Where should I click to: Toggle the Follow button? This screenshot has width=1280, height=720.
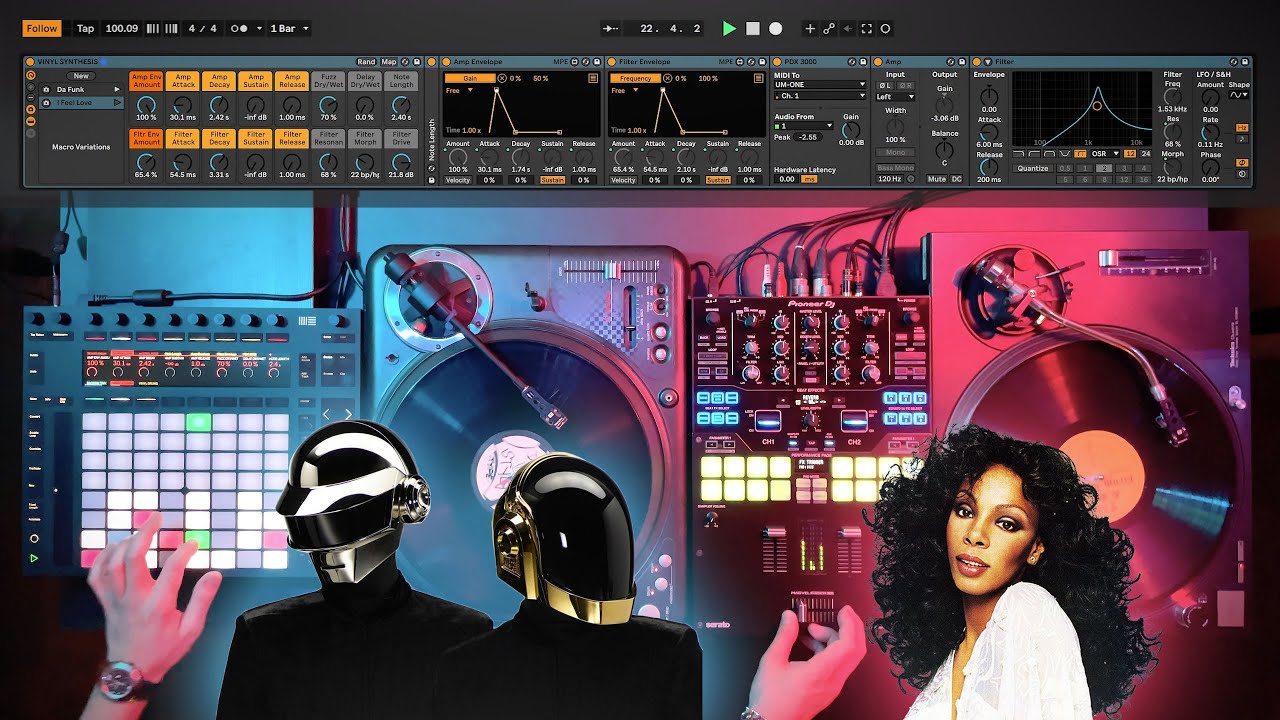tap(42, 29)
